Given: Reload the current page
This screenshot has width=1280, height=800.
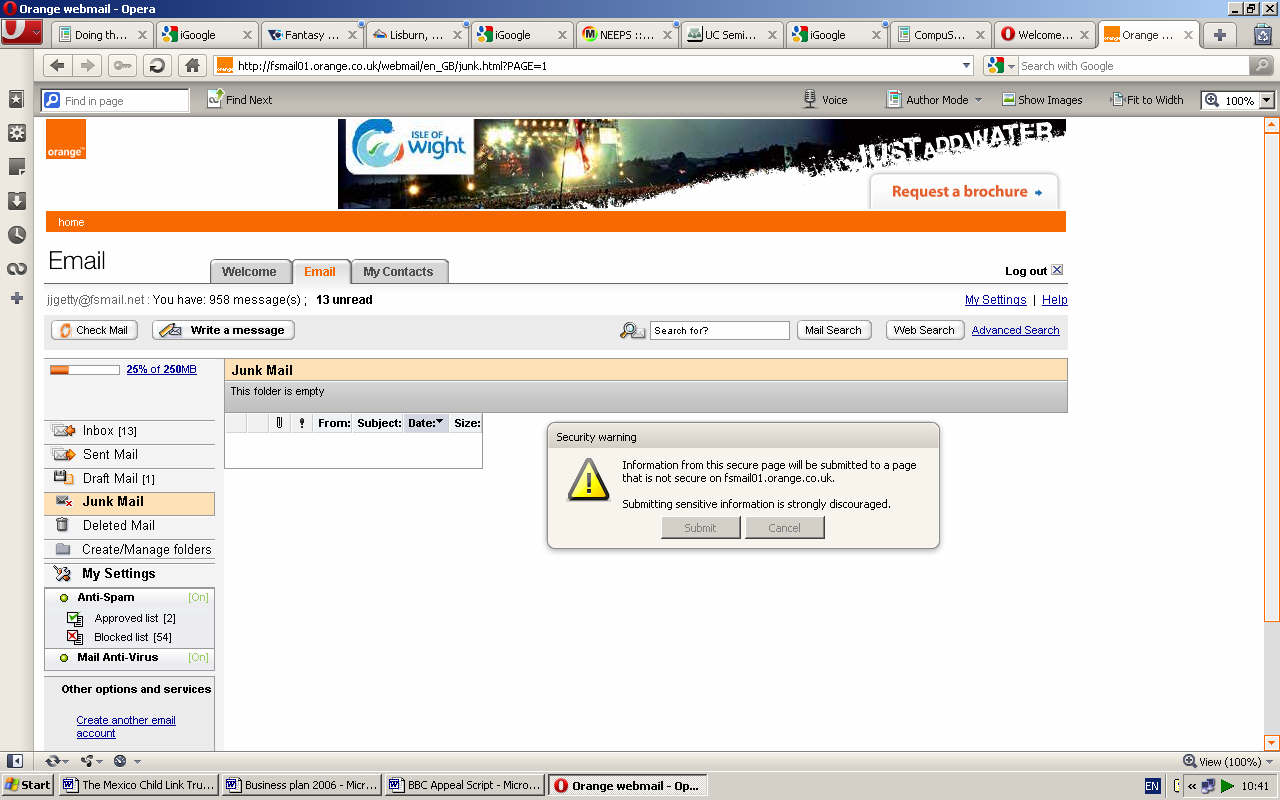Looking at the screenshot, I should (156, 66).
